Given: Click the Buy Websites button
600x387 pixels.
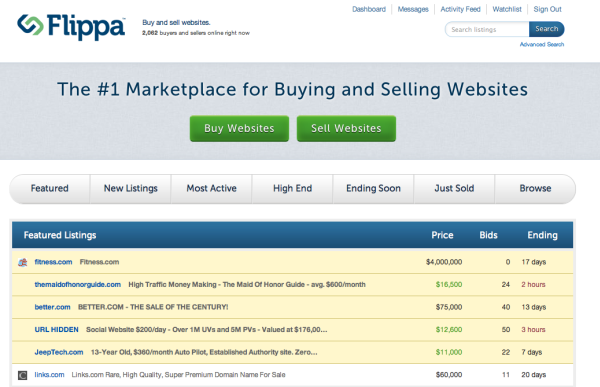Looking at the screenshot, I should 239,129.
